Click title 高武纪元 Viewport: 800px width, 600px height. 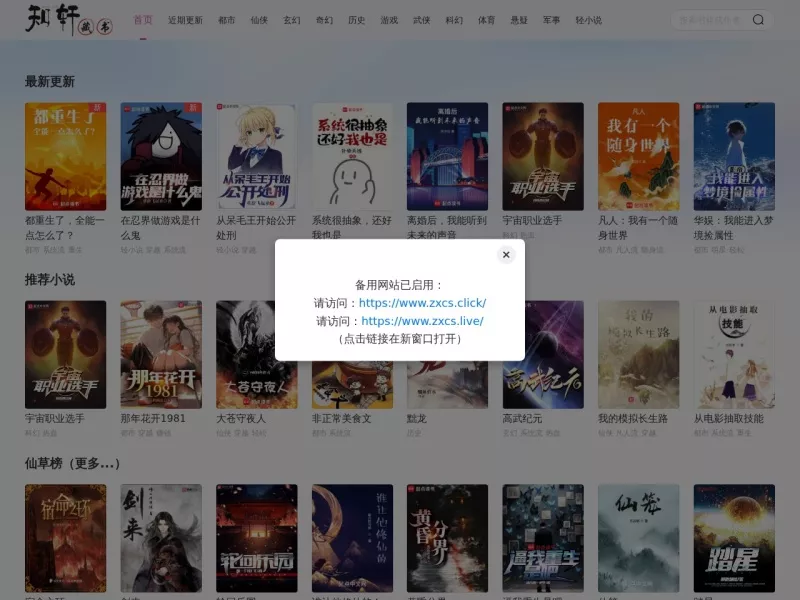coord(522,418)
